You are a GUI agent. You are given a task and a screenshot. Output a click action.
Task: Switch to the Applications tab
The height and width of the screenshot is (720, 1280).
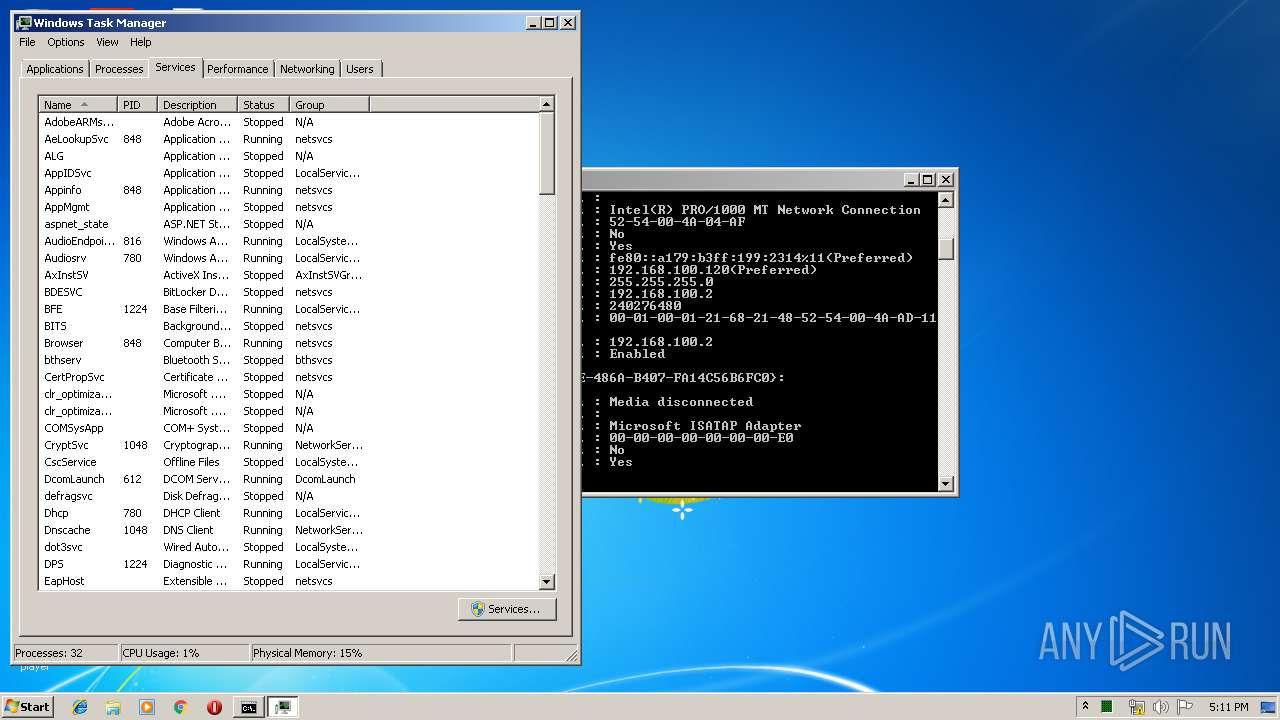coord(55,69)
